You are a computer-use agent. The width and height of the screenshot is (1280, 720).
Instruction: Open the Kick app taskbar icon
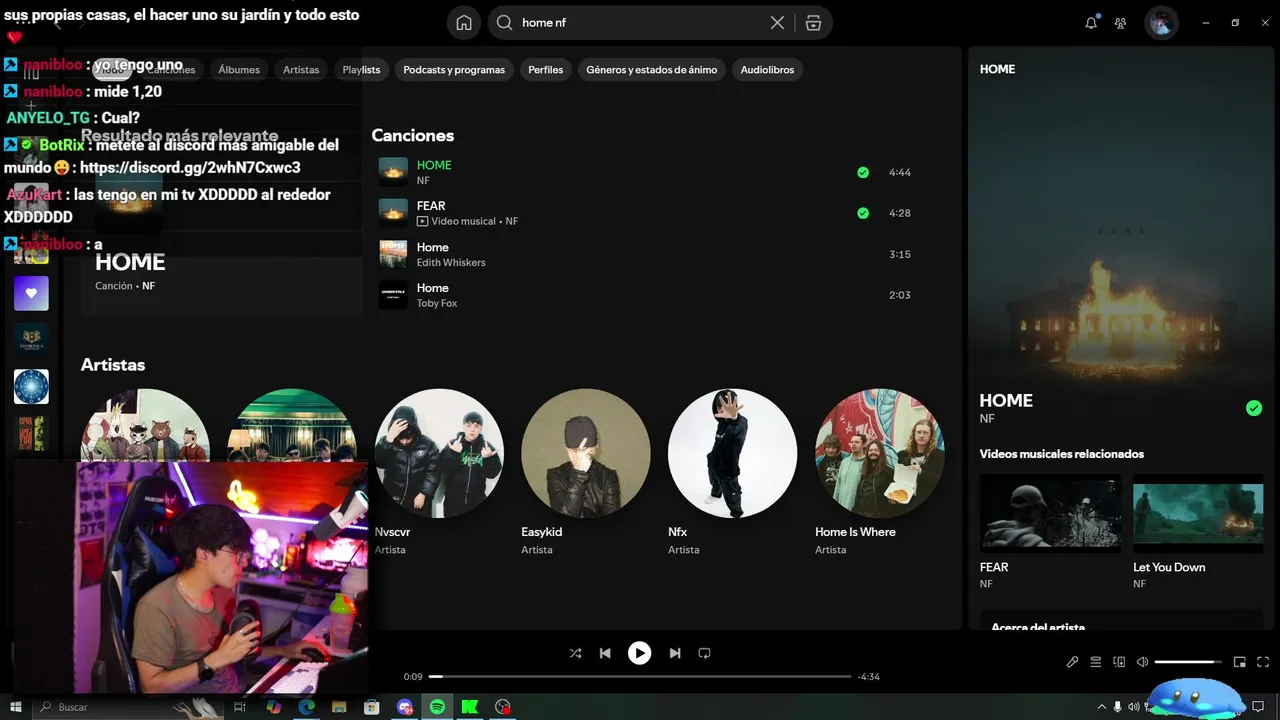(469, 707)
